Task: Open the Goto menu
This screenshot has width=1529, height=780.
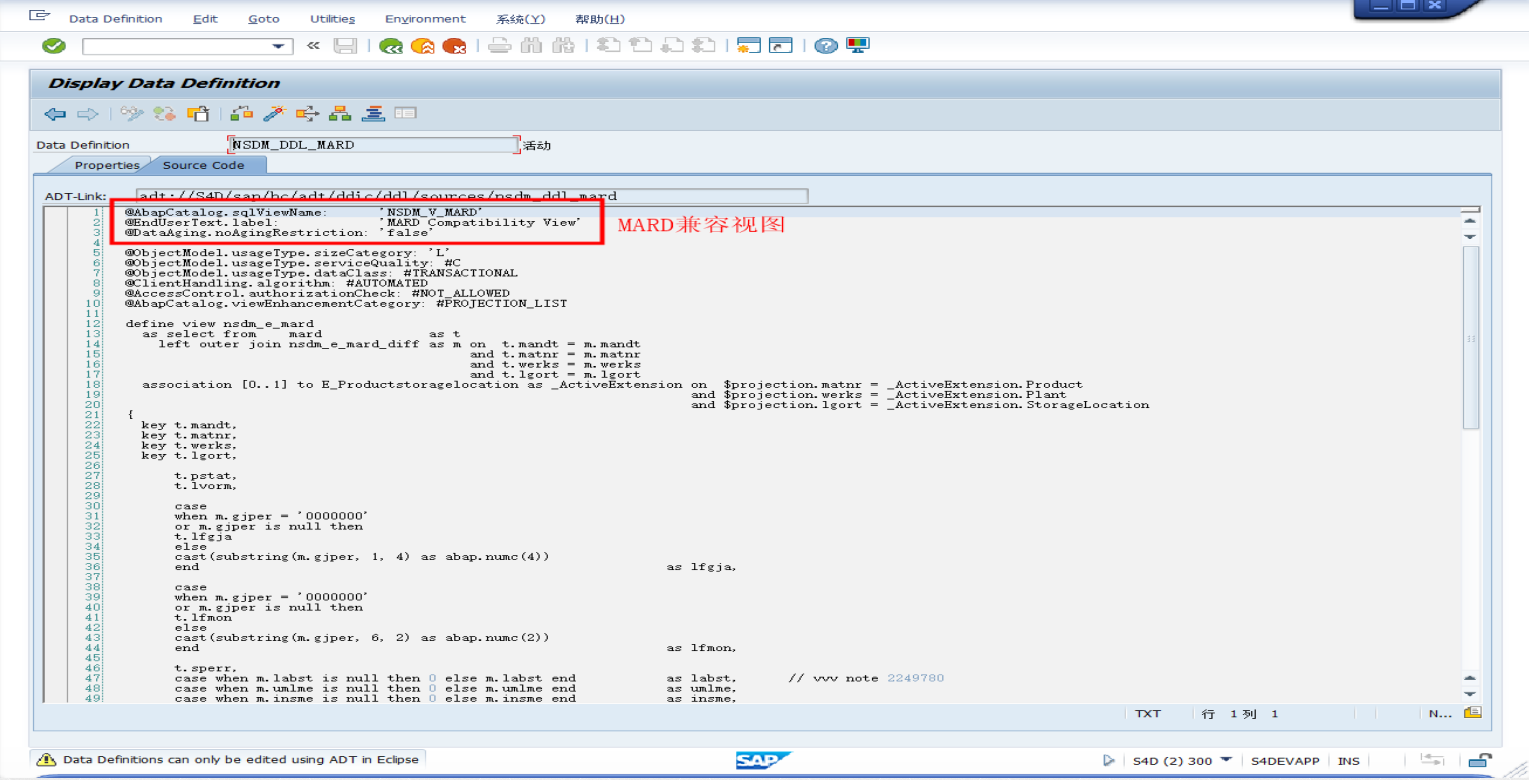Action: pos(264,19)
